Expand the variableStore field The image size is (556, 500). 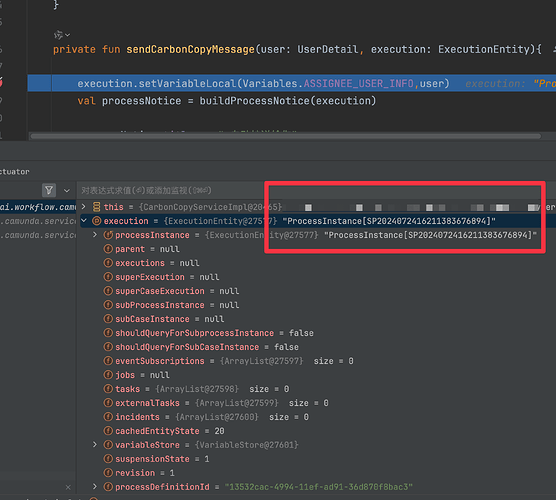[95, 445]
